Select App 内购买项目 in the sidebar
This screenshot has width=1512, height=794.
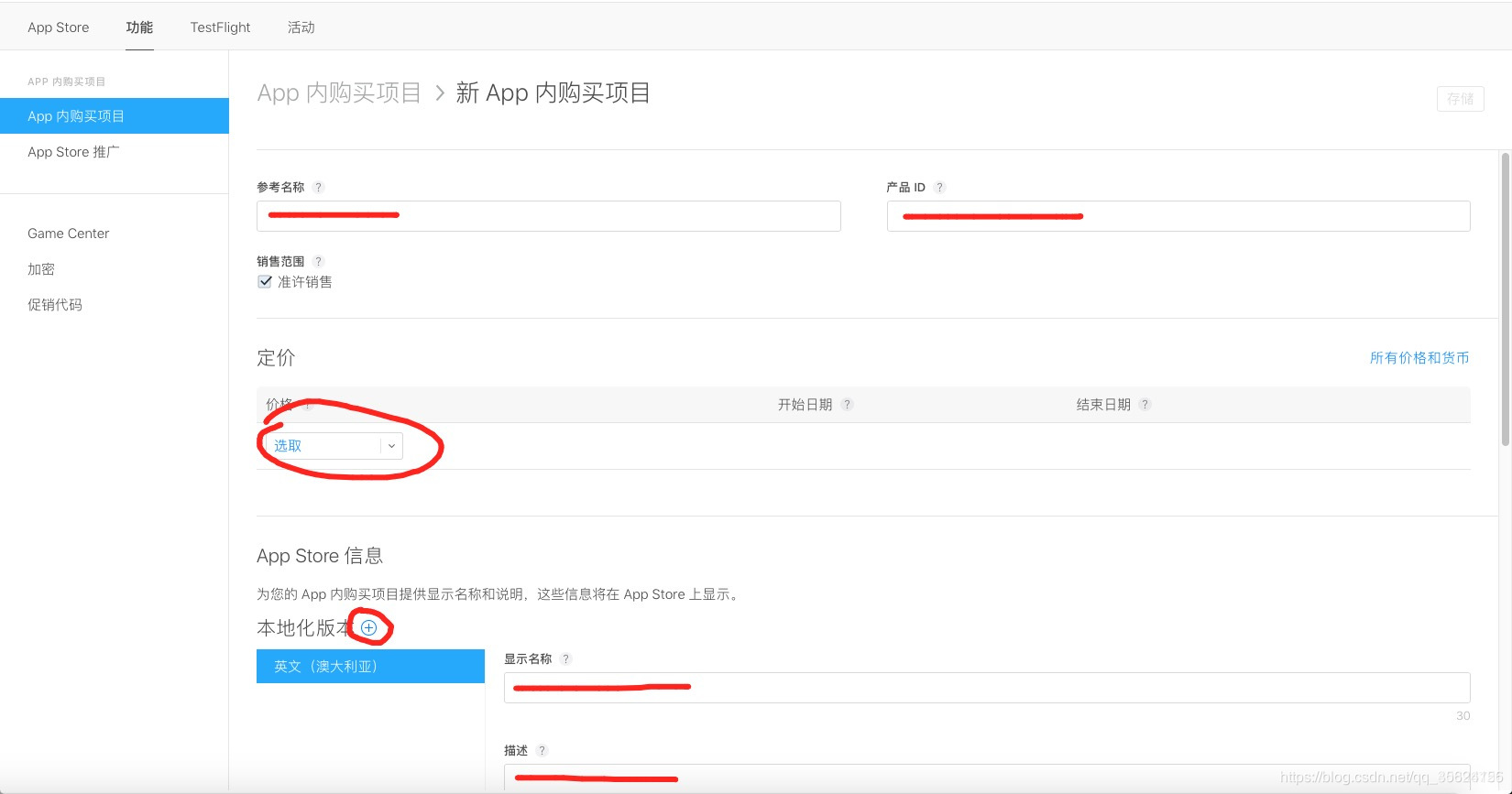(x=115, y=116)
